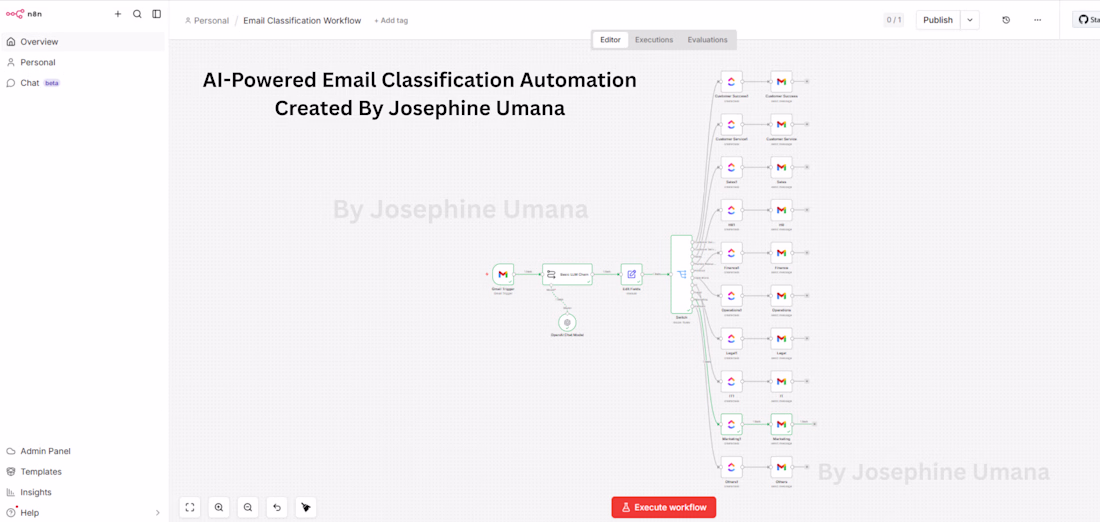Open the workflow version history icon
The height and width of the screenshot is (522, 1100).
(1006, 20)
